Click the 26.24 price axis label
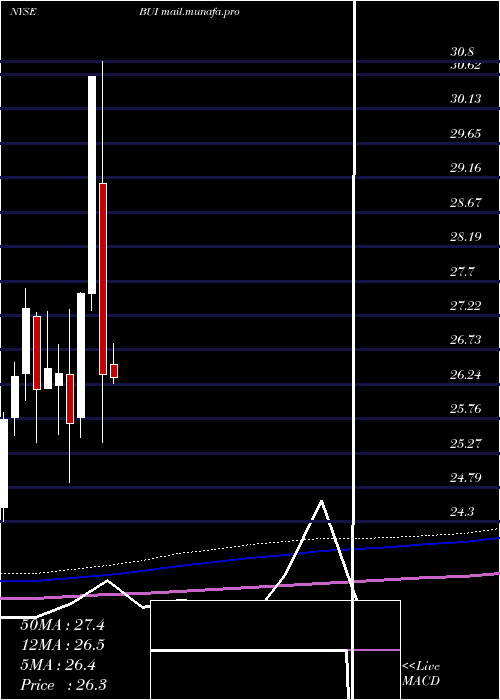The width and height of the screenshot is (500, 700). 466,375
